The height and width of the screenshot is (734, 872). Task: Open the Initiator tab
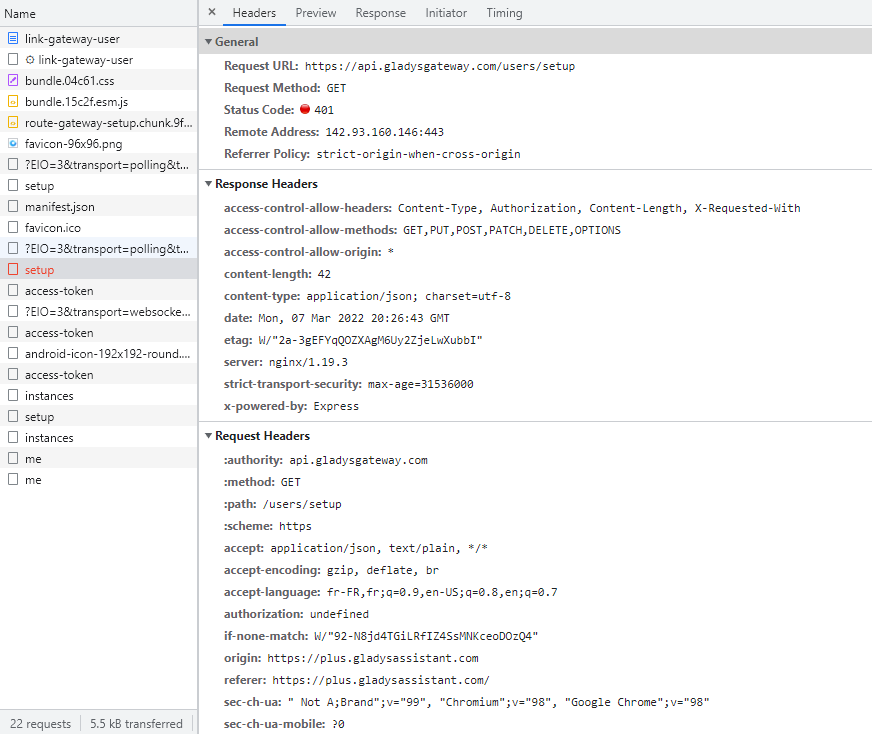click(x=446, y=13)
